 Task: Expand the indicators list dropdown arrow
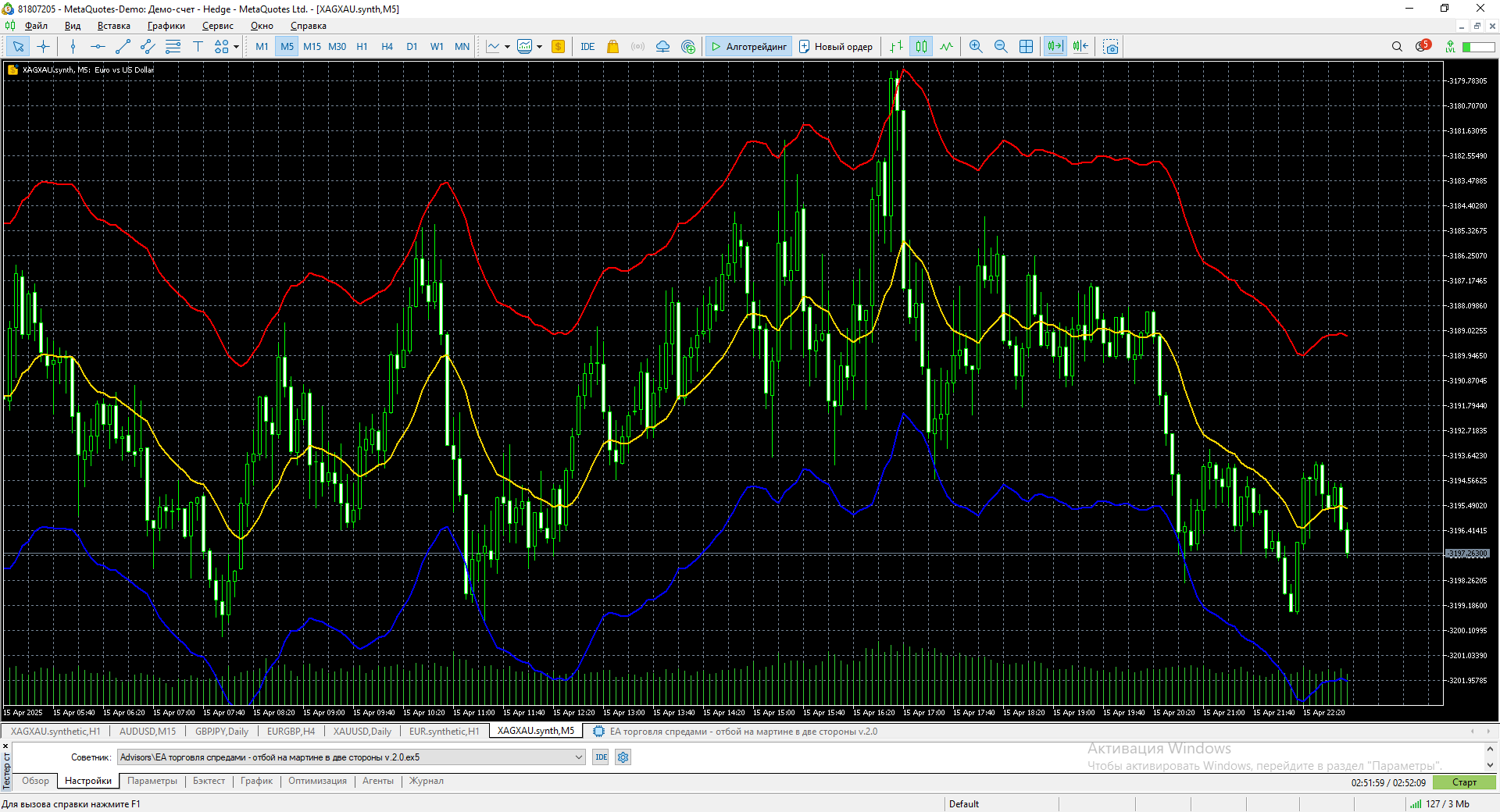pyautogui.click(x=507, y=47)
